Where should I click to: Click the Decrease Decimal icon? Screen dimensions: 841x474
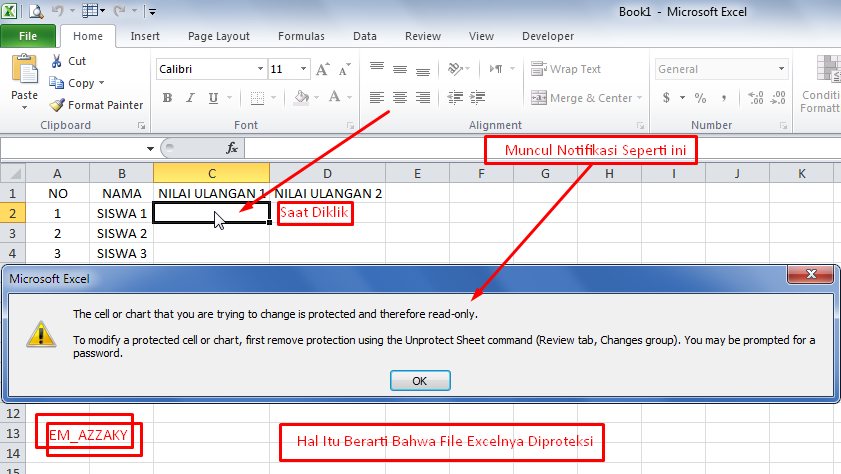(778, 98)
